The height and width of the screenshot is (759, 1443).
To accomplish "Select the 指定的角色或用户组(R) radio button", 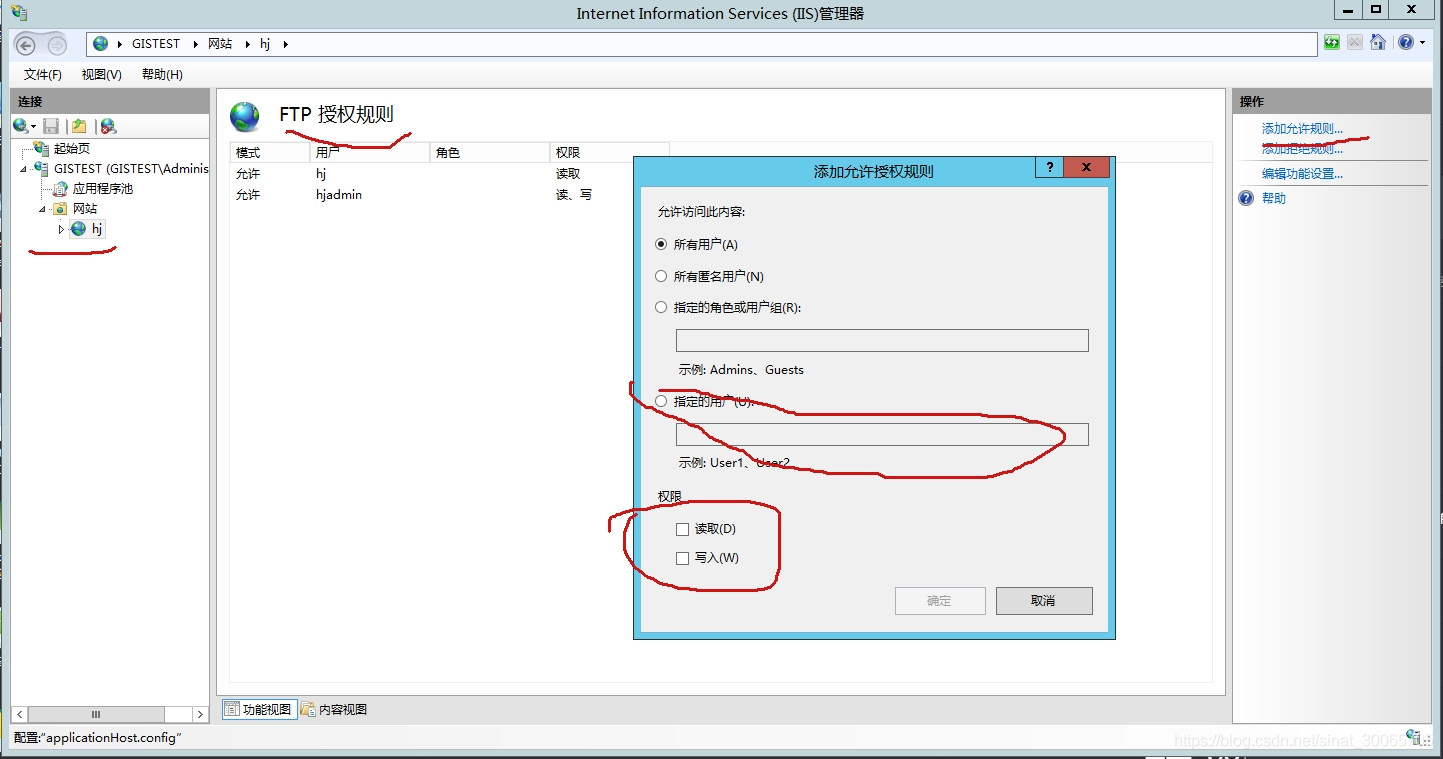I will 660,307.
